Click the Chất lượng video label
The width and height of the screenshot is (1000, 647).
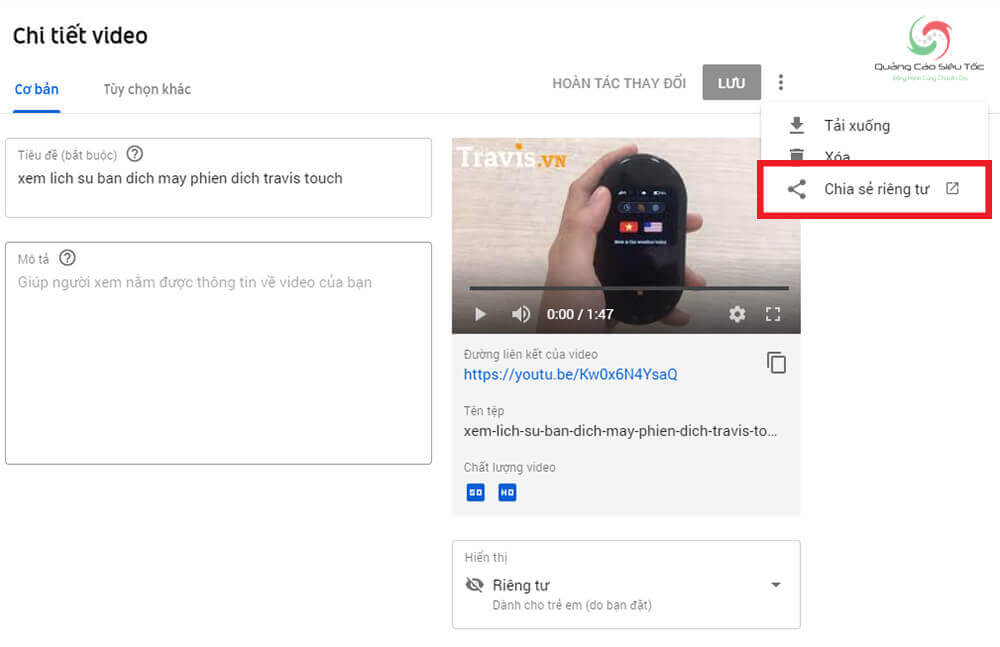click(x=509, y=467)
